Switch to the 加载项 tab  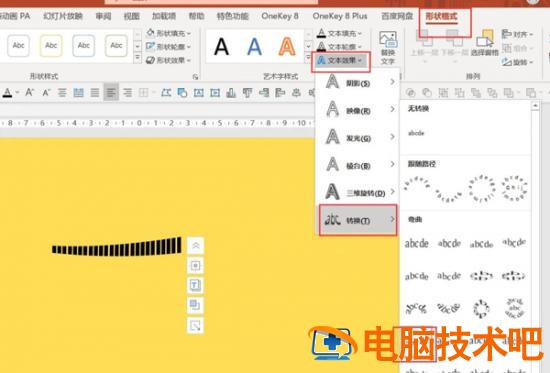pos(164,16)
